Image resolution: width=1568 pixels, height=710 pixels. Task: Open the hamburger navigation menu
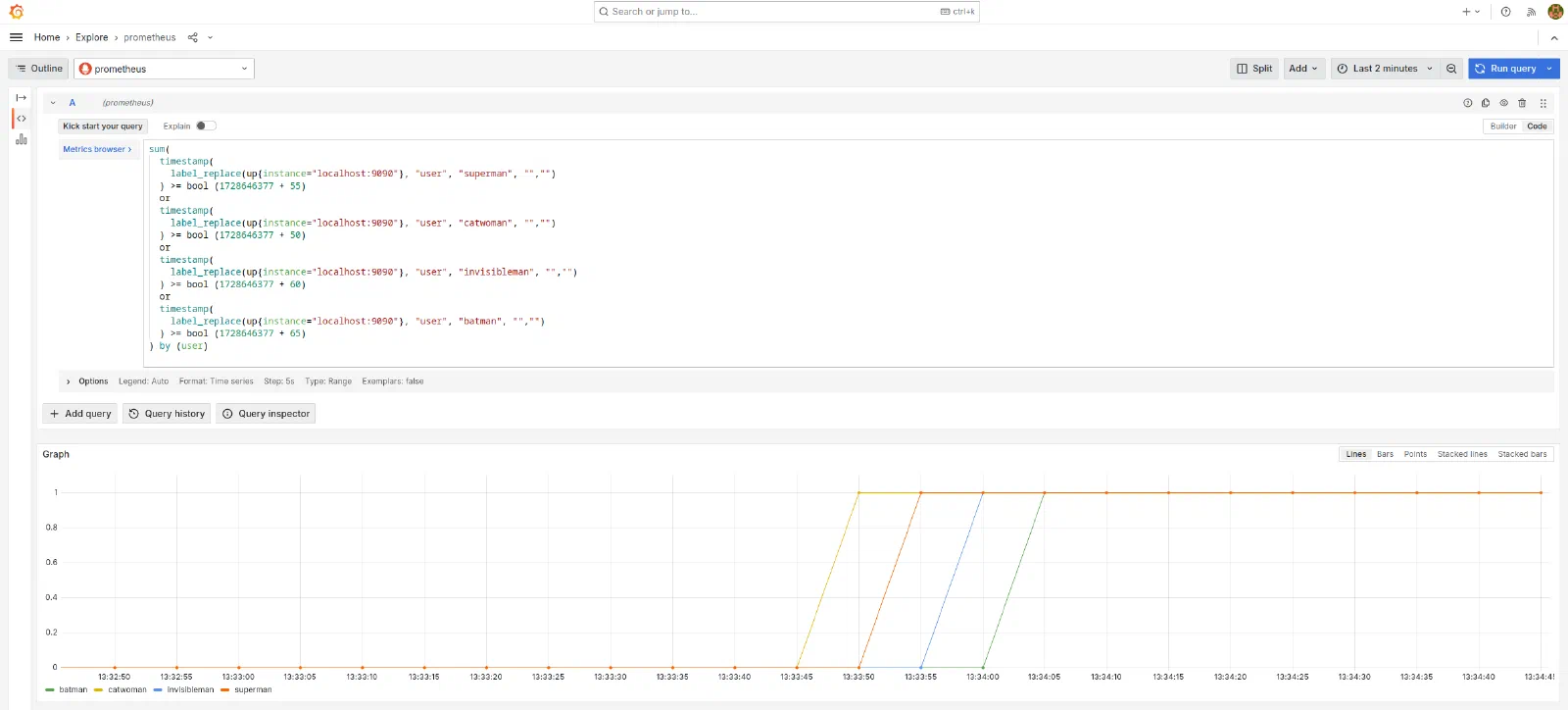click(x=16, y=37)
